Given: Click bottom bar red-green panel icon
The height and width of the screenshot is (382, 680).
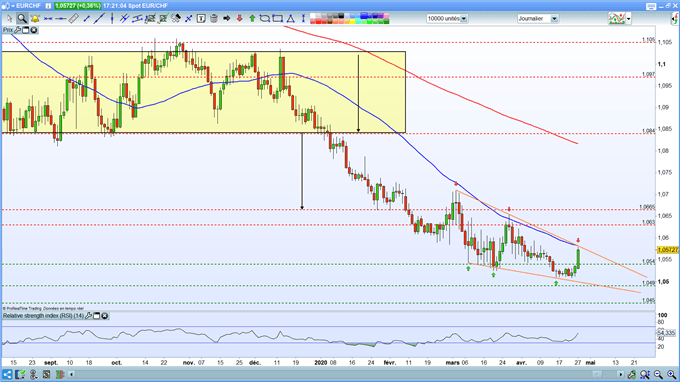Looking at the screenshot, I should 60,374.
